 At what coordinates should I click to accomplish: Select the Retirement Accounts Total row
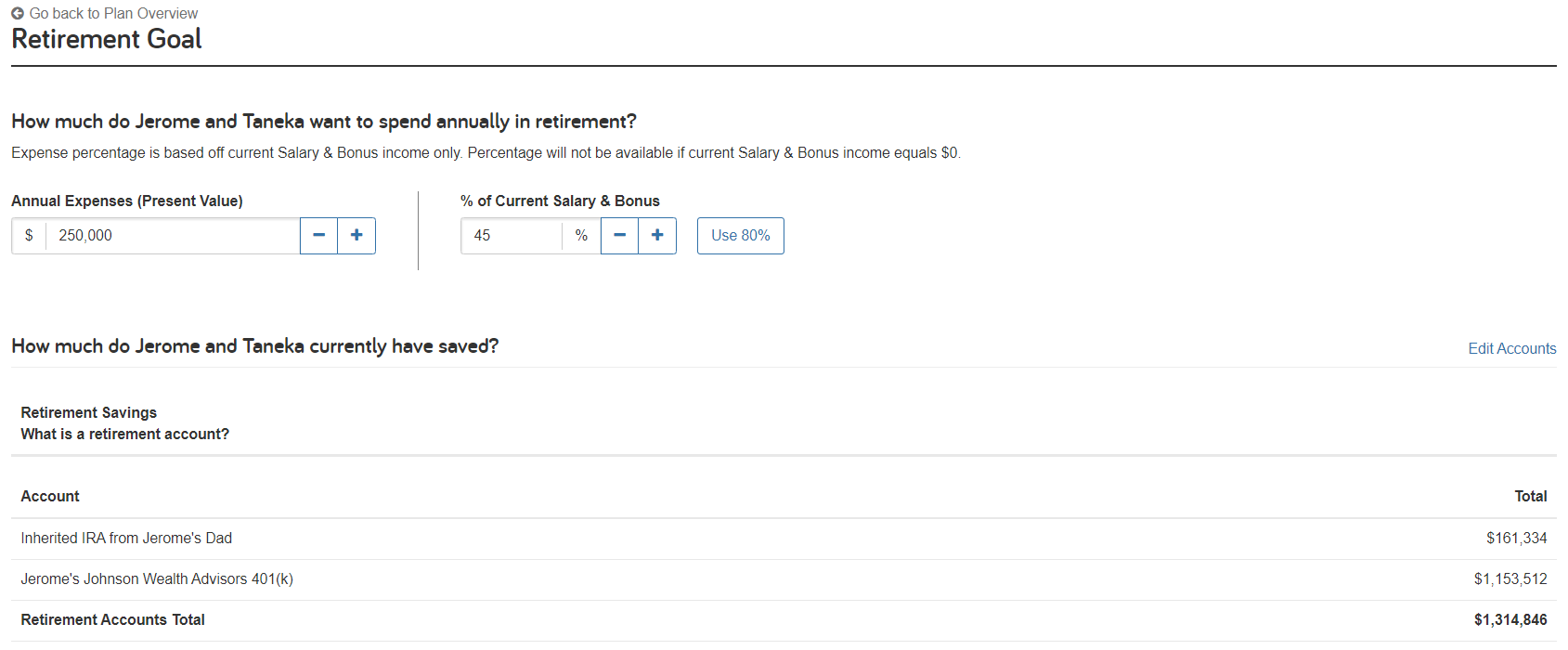pyautogui.click(x=784, y=620)
